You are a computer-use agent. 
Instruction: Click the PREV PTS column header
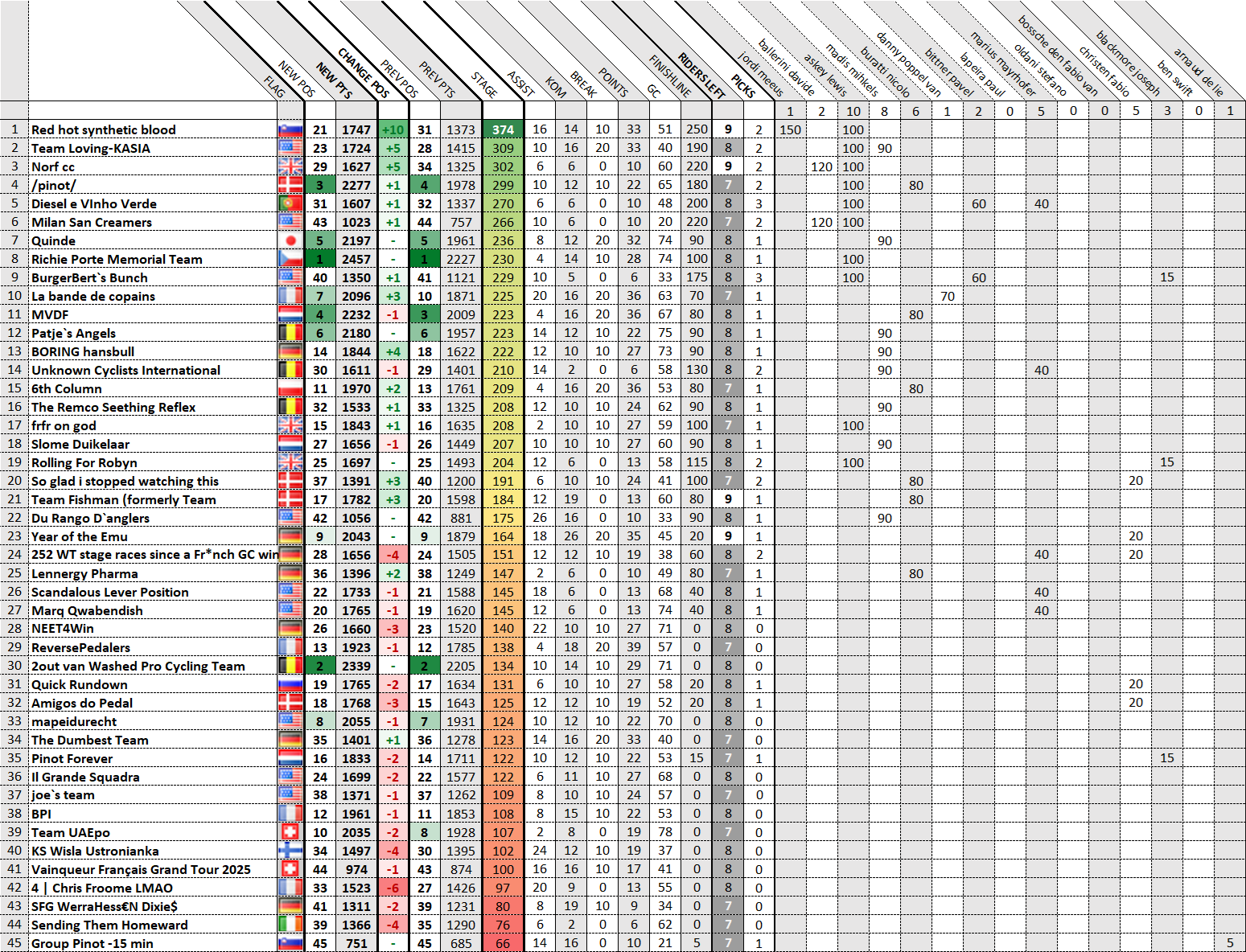437,80
